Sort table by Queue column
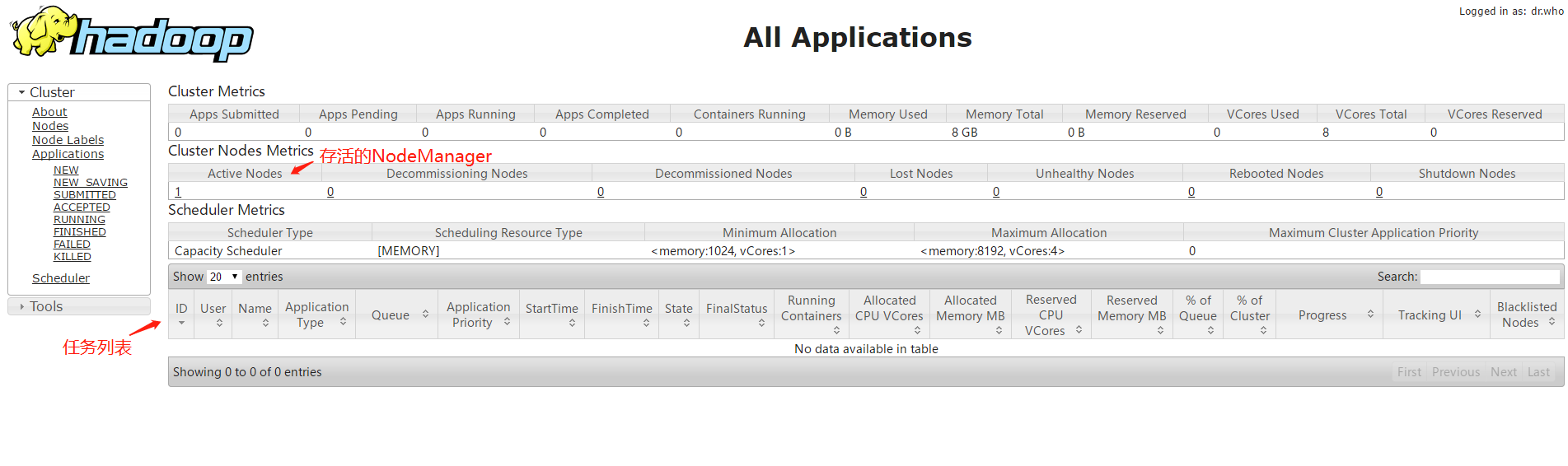Viewport: 1568px width, 466px height. click(x=396, y=315)
